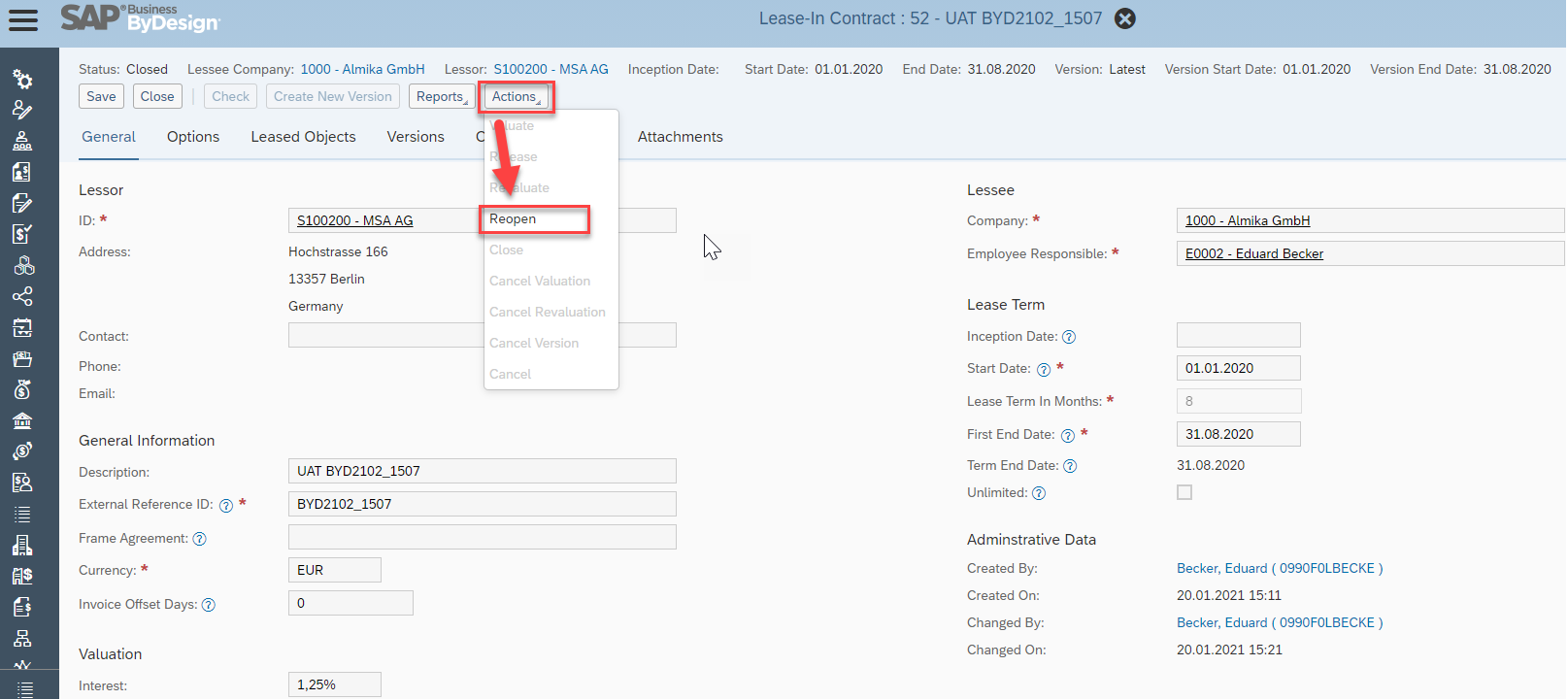Viewport: 1568px width, 700px height.
Task: Click the Lessee Company input field
Action: [1370, 220]
